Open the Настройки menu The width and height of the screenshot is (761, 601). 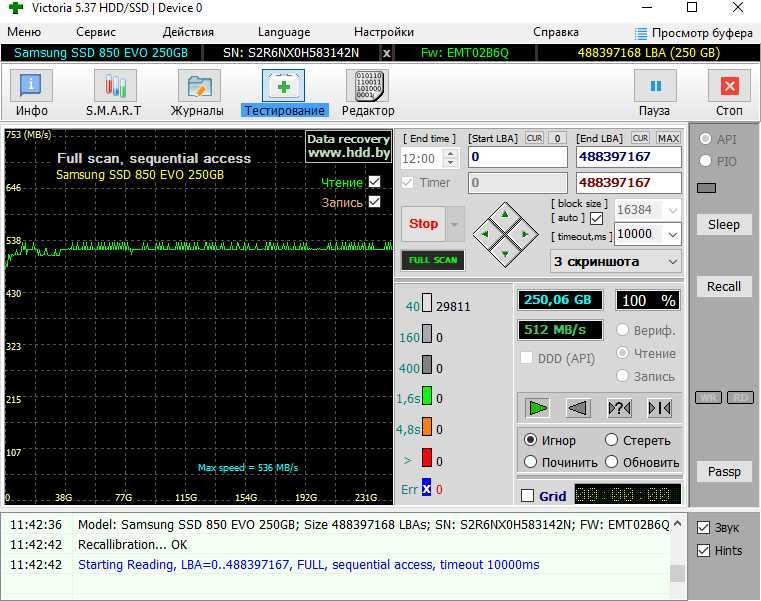[384, 32]
